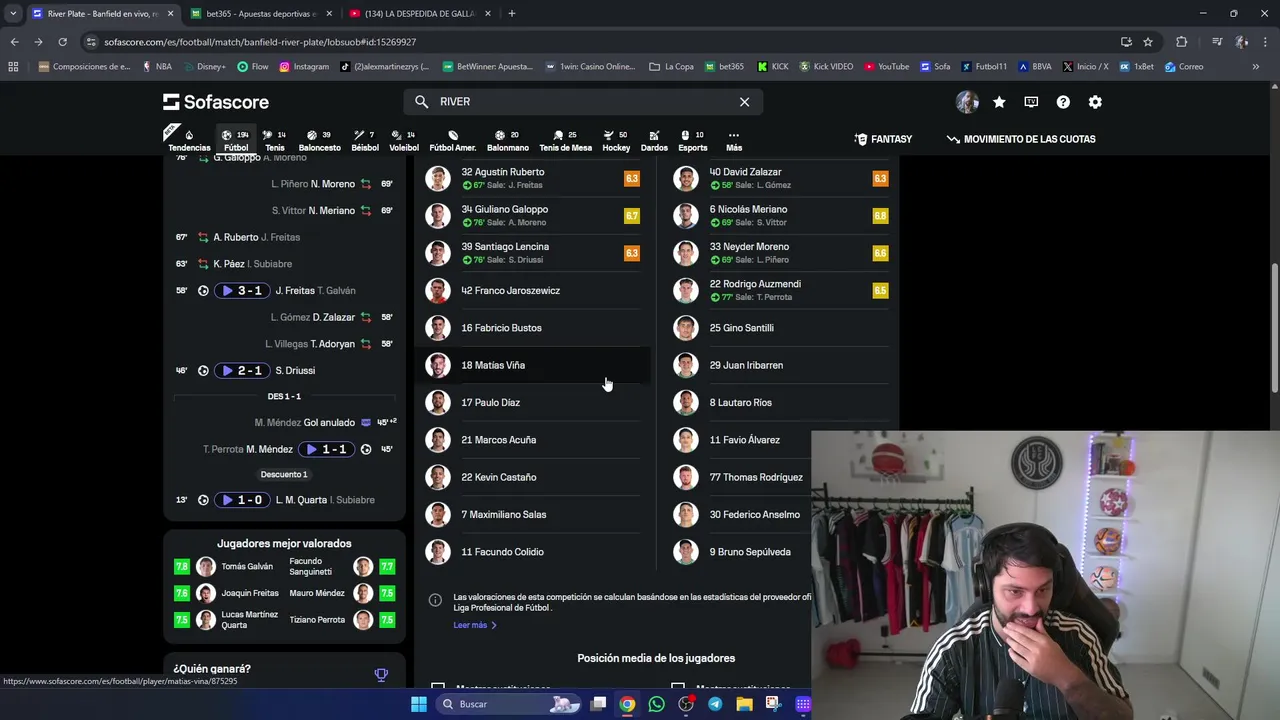Image resolution: width=1280 pixels, height=720 pixels.
Task: Open the help question mark icon
Action: [x=1063, y=102]
